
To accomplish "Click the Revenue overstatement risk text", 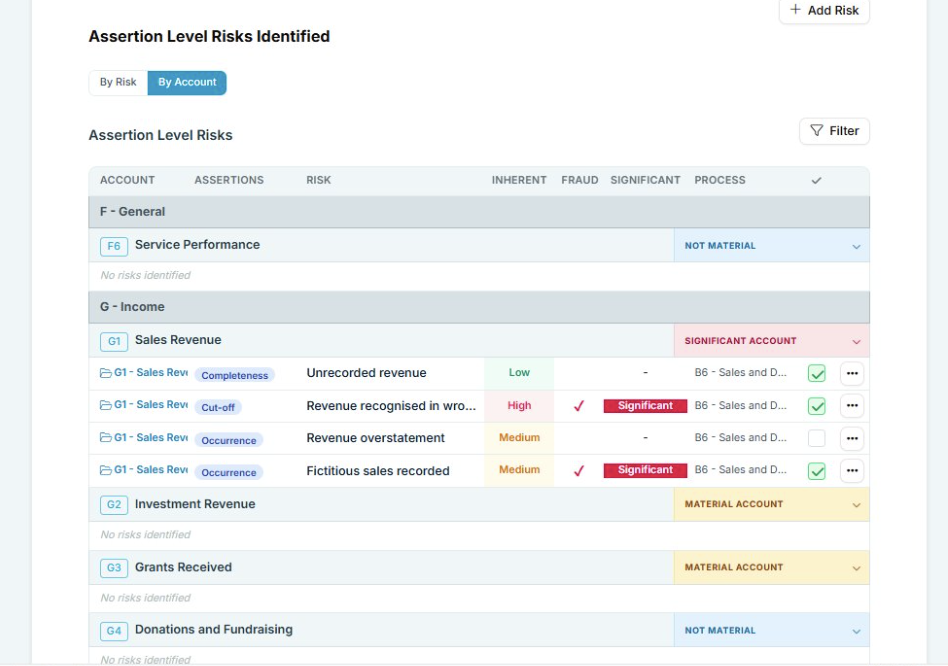I will tap(375, 438).
